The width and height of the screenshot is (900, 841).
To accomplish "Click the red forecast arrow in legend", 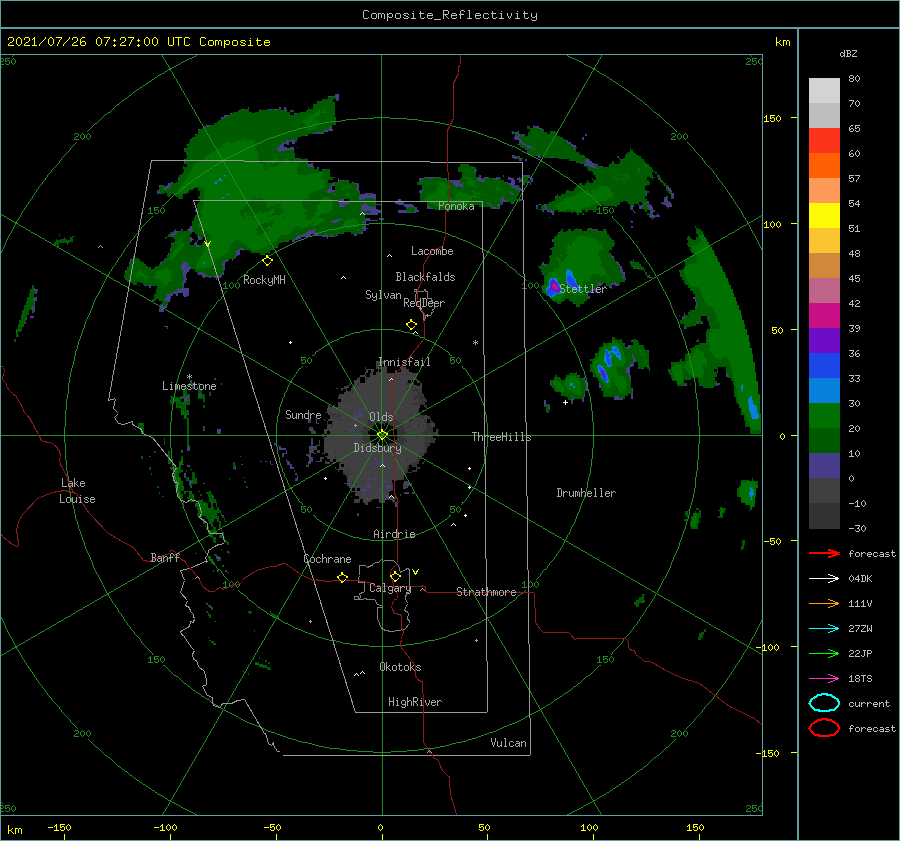I will pos(824,553).
